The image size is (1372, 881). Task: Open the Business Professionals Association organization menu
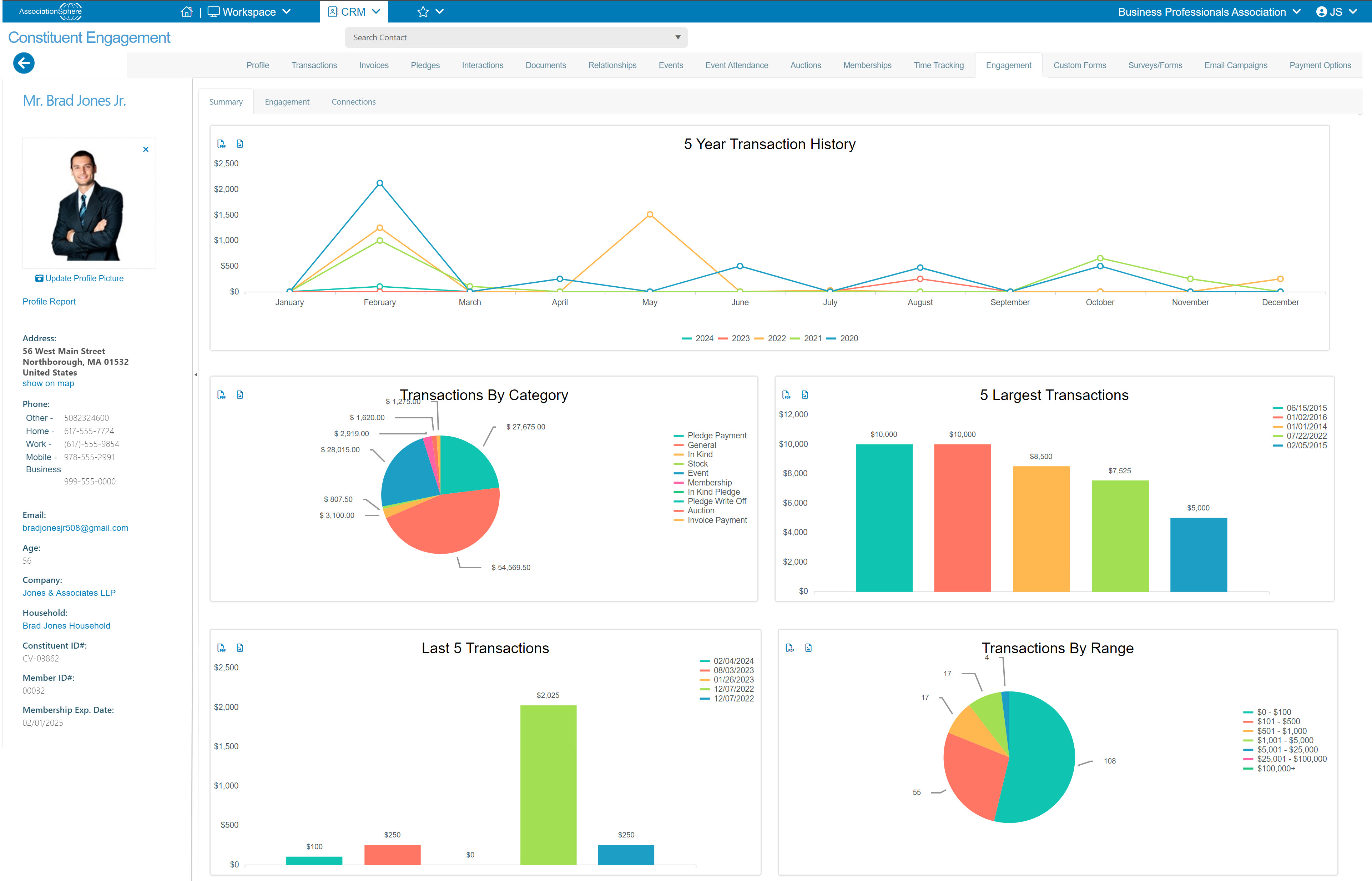[1210, 12]
